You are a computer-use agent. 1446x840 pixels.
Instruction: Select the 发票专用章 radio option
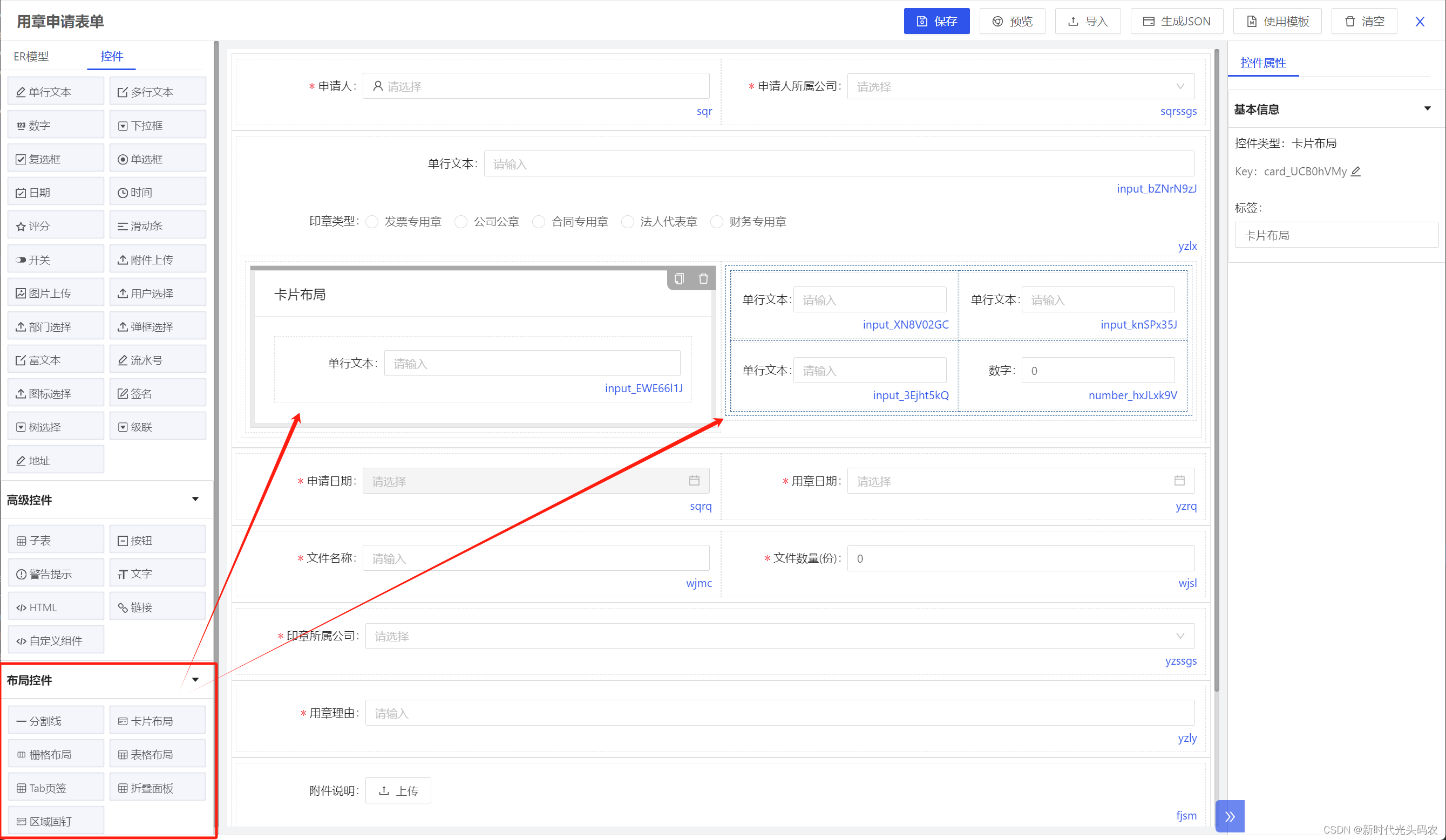click(x=372, y=222)
